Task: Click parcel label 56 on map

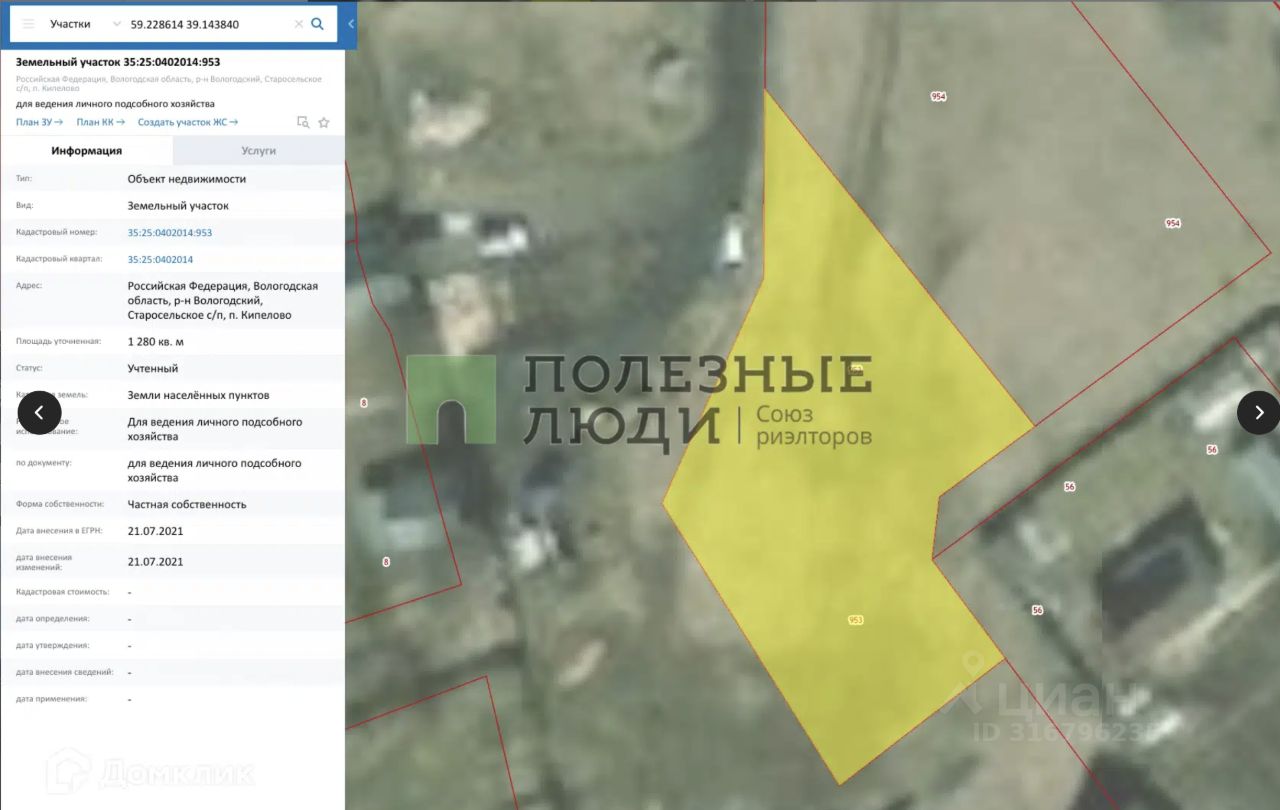Action: (x=1069, y=487)
